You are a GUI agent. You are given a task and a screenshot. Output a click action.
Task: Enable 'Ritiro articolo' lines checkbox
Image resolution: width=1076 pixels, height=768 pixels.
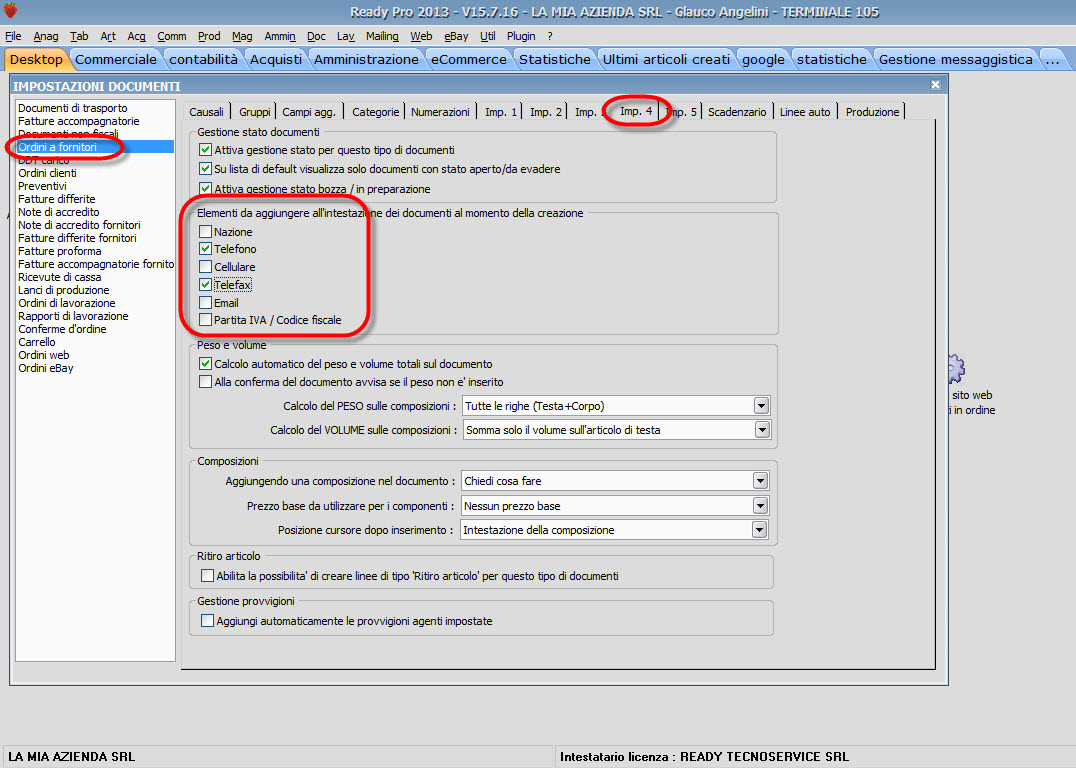click(x=207, y=576)
